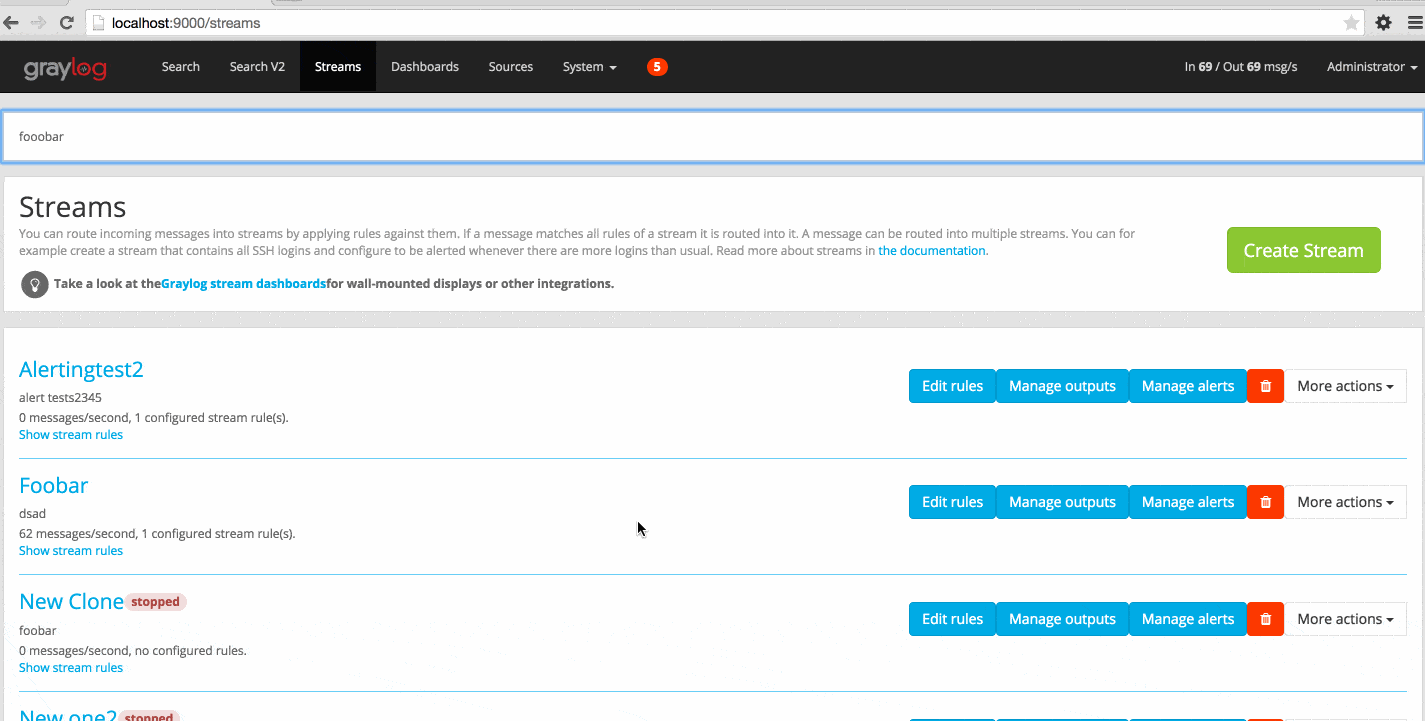The width and height of the screenshot is (1425, 721).
Task: Open the Administrator user menu
Action: pyautogui.click(x=1371, y=67)
